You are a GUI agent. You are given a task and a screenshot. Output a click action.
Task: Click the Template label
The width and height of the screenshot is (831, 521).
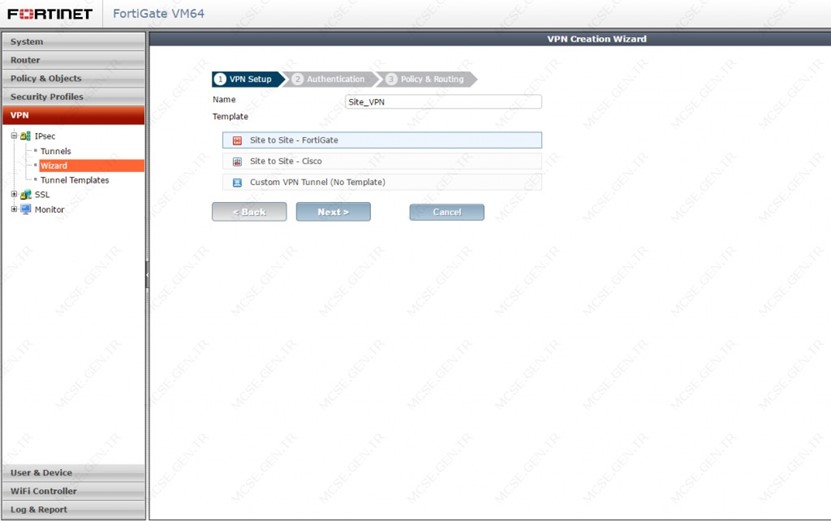pos(231,117)
